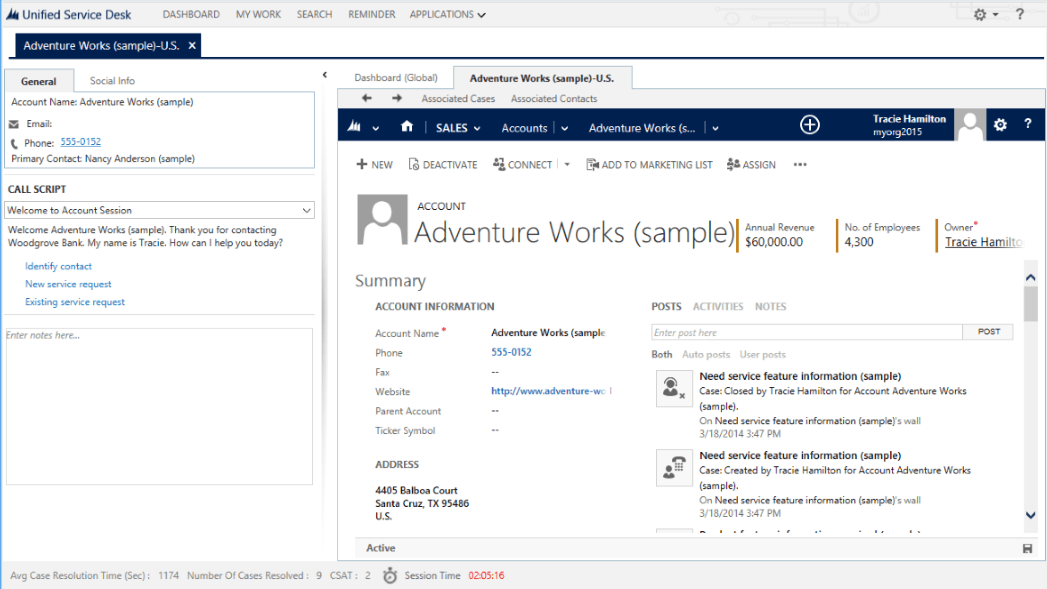This screenshot has height=589, width=1047.
Task: Click the Post button
Action: click(988, 332)
